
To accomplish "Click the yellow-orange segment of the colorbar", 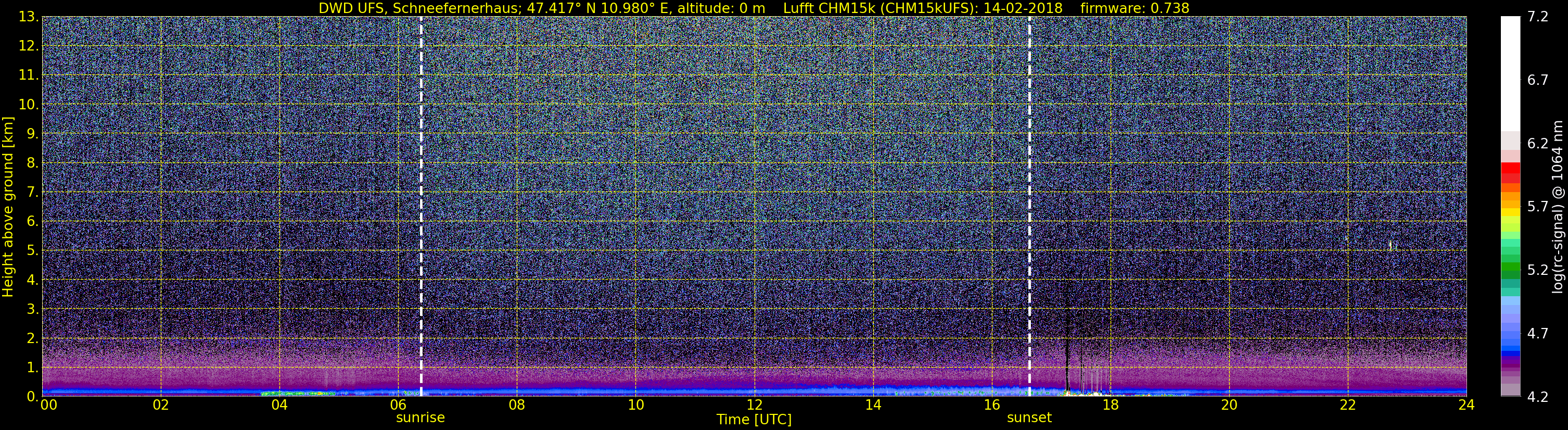I will [1510, 204].
